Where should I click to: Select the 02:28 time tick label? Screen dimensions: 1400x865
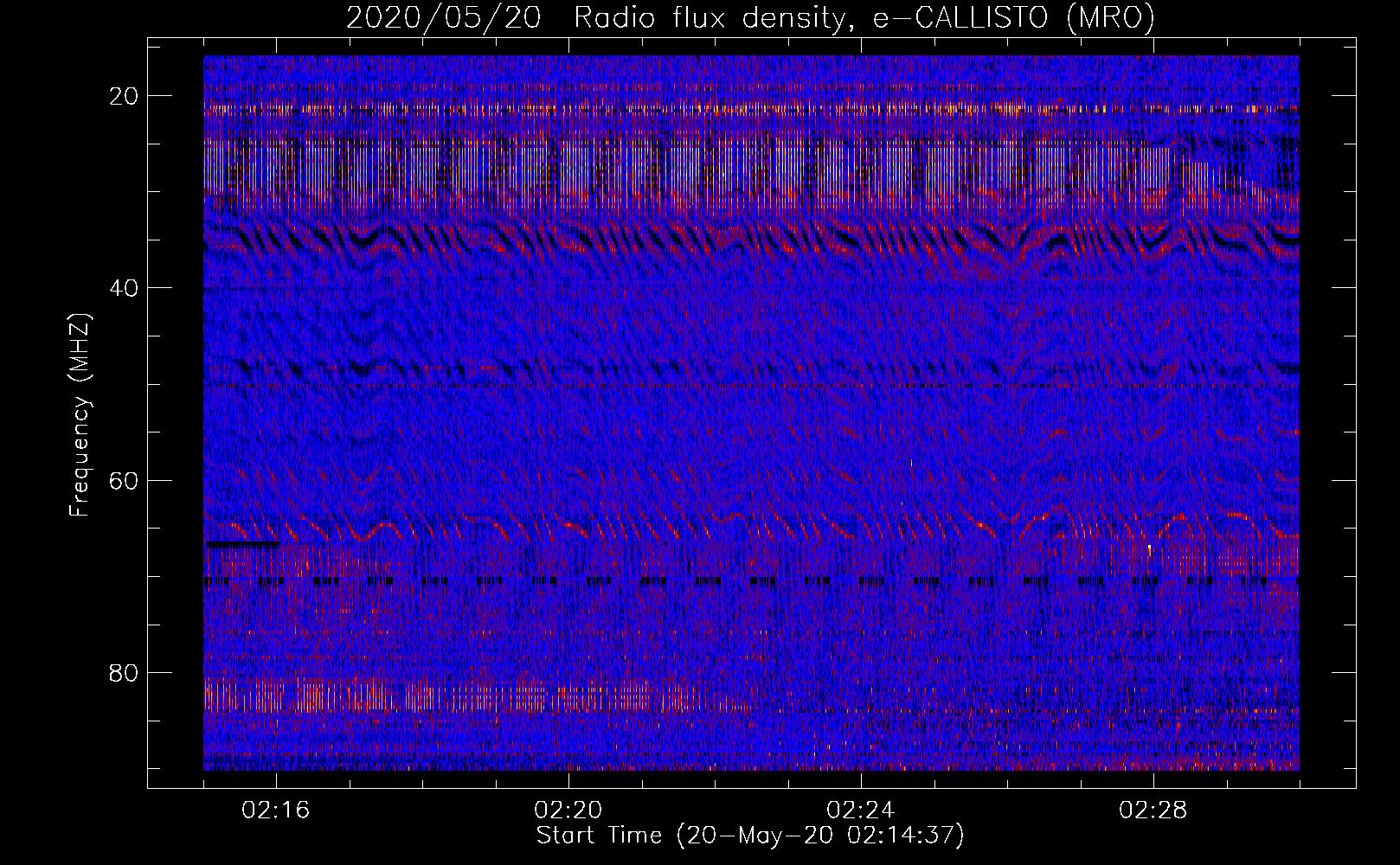pyautogui.click(x=1153, y=811)
